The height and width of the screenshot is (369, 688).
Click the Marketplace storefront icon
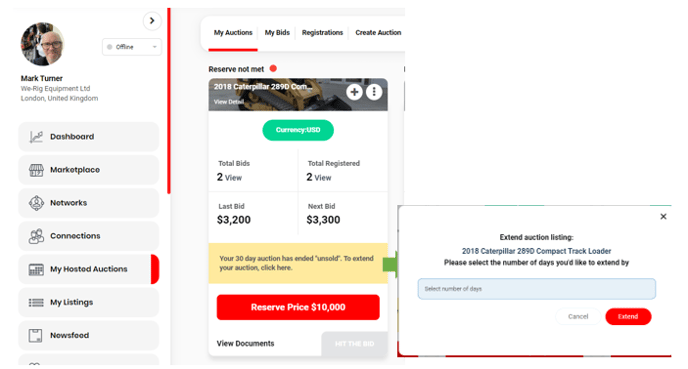(36, 170)
